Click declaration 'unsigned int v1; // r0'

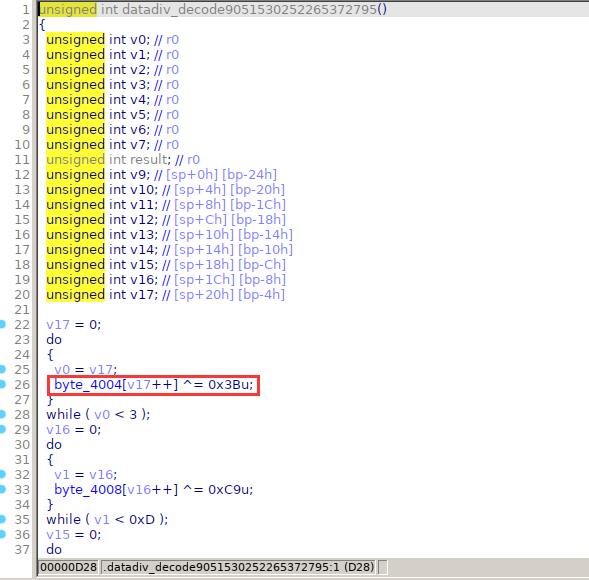tap(112, 54)
